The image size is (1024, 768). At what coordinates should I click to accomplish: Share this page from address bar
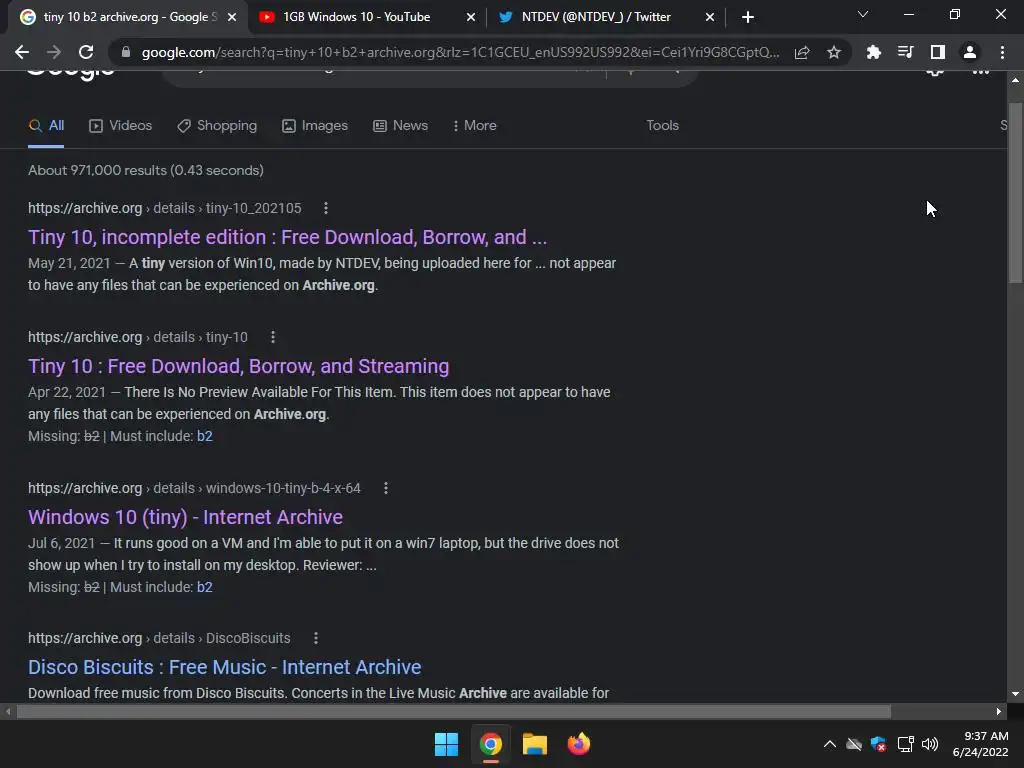tap(802, 52)
